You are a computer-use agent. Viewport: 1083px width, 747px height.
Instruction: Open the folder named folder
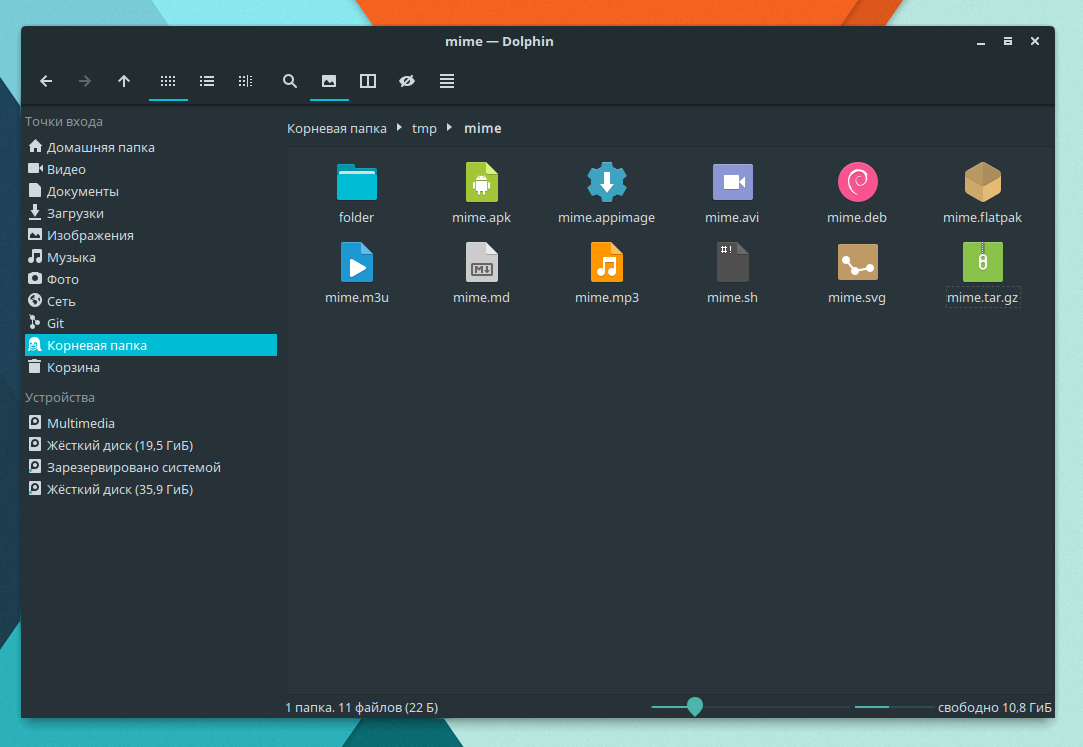point(356,182)
